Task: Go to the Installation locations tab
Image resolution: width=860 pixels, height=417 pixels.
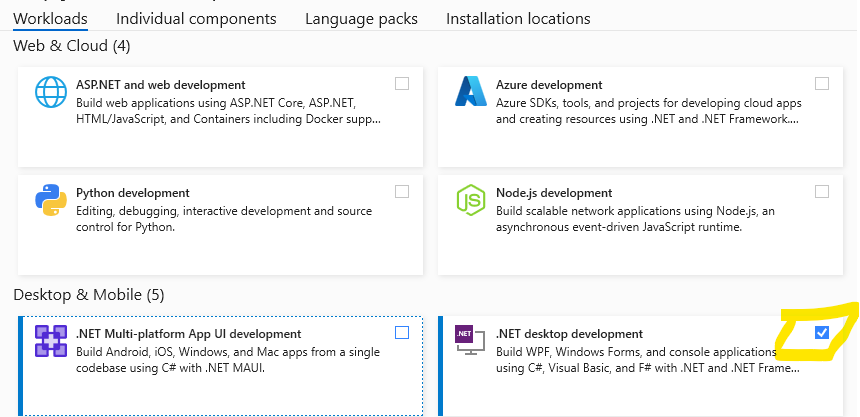Action: click(518, 19)
